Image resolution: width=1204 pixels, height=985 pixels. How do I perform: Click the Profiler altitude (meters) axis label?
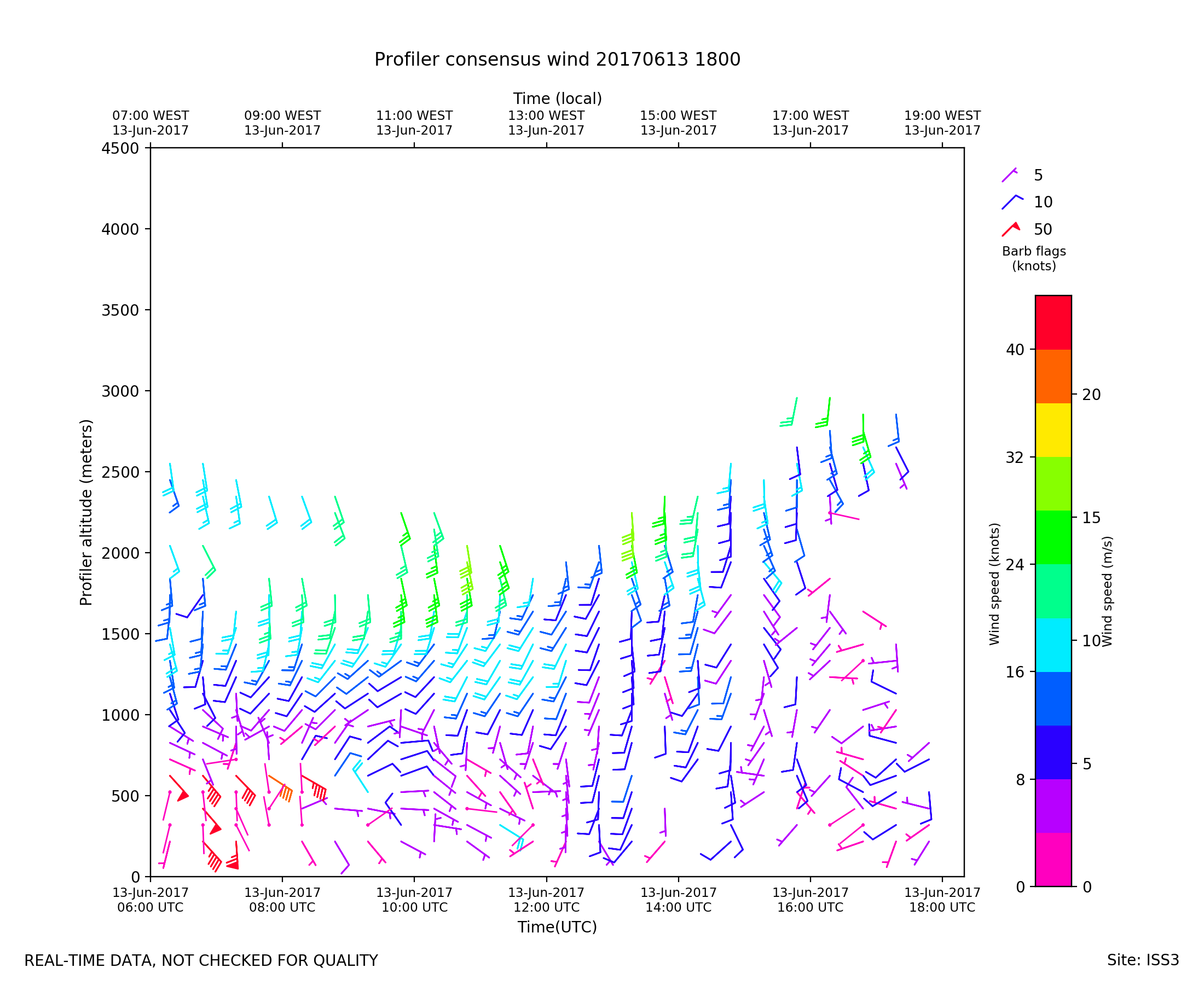(x=86, y=512)
